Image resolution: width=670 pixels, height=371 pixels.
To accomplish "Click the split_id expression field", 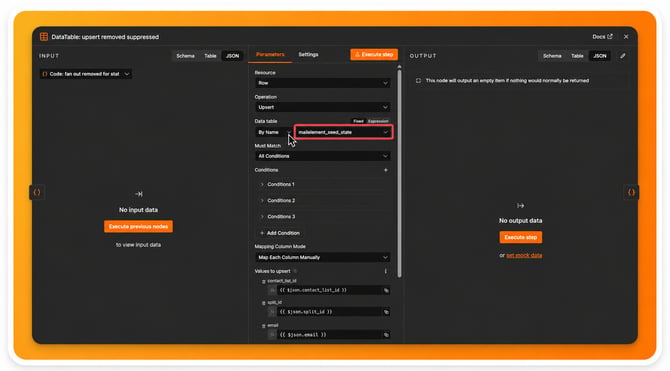I will coord(329,312).
